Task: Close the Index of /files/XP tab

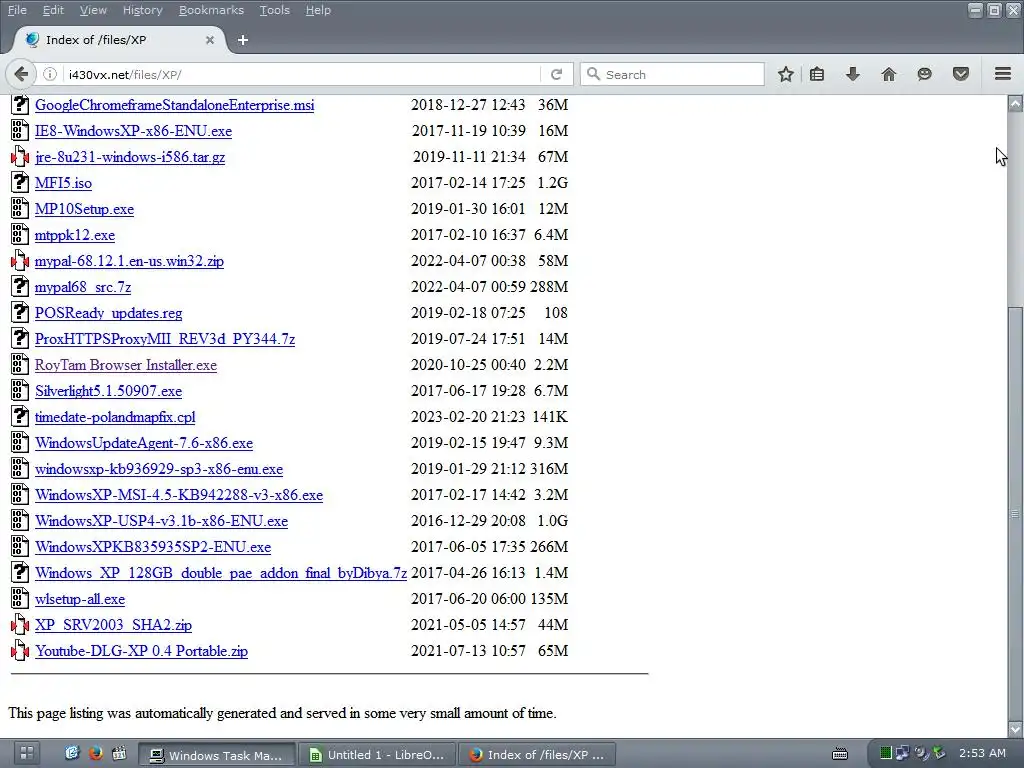Action: click(x=210, y=40)
